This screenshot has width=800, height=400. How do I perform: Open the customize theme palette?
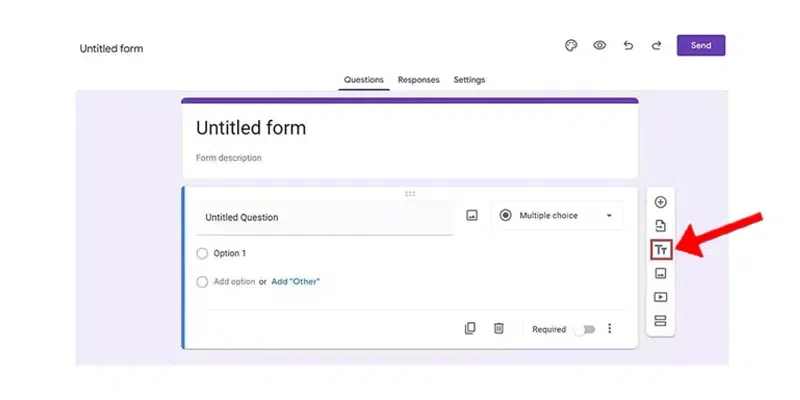pyautogui.click(x=571, y=46)
